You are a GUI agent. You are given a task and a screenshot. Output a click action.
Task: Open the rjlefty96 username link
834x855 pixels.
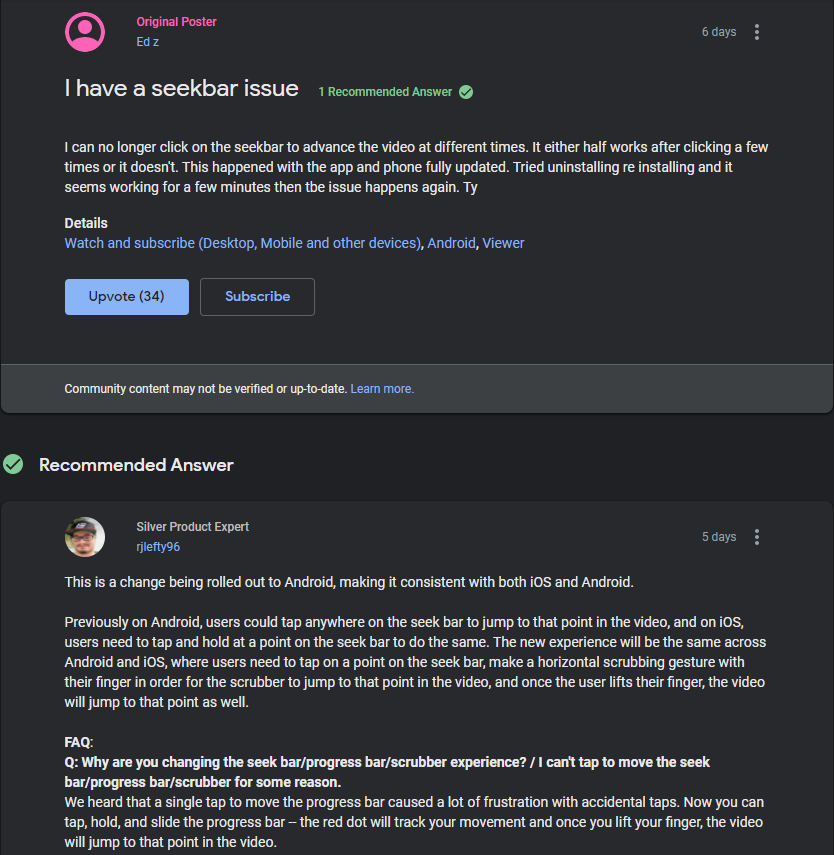[158, 547]
